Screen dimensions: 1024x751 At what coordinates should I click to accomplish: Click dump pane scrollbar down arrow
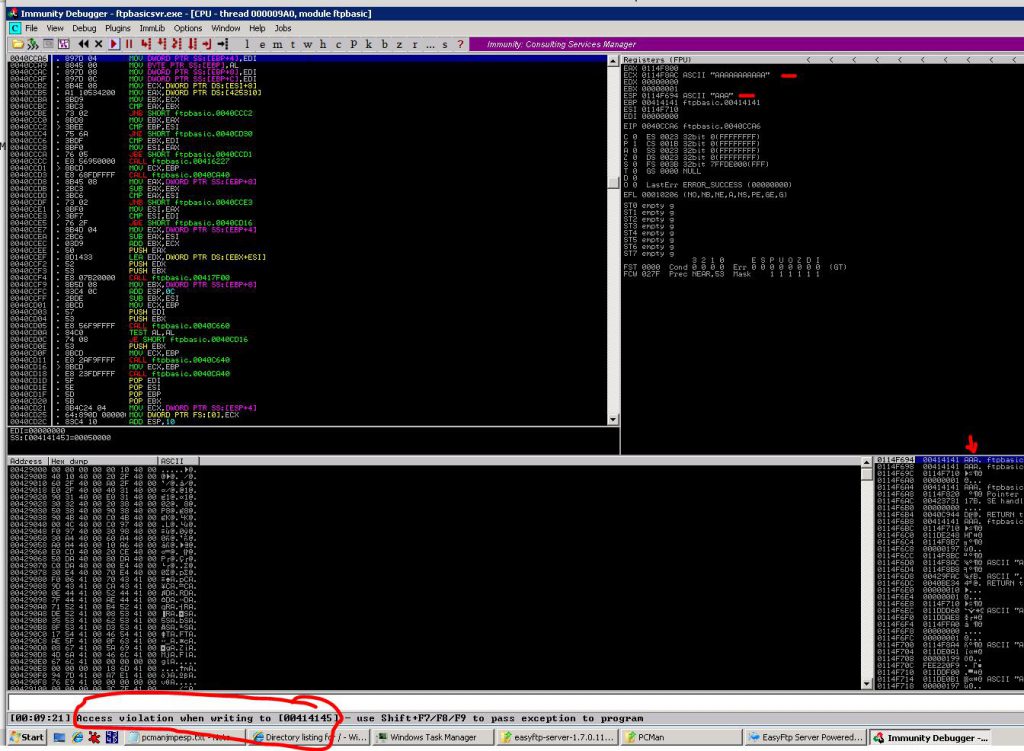(x=867, y=684)
